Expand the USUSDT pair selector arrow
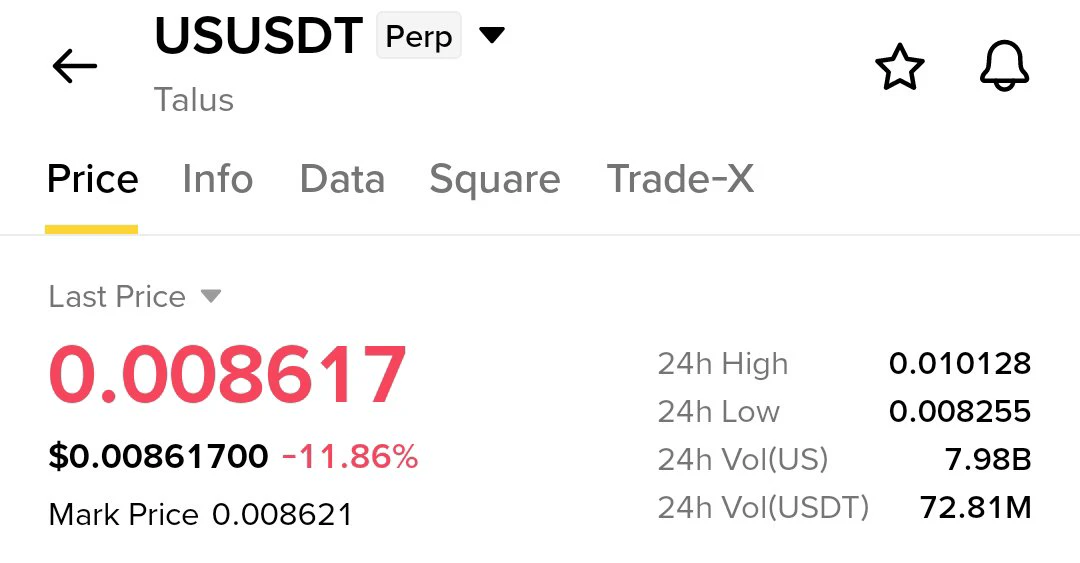Screen dimensions: 1080x563 [492, 34]
